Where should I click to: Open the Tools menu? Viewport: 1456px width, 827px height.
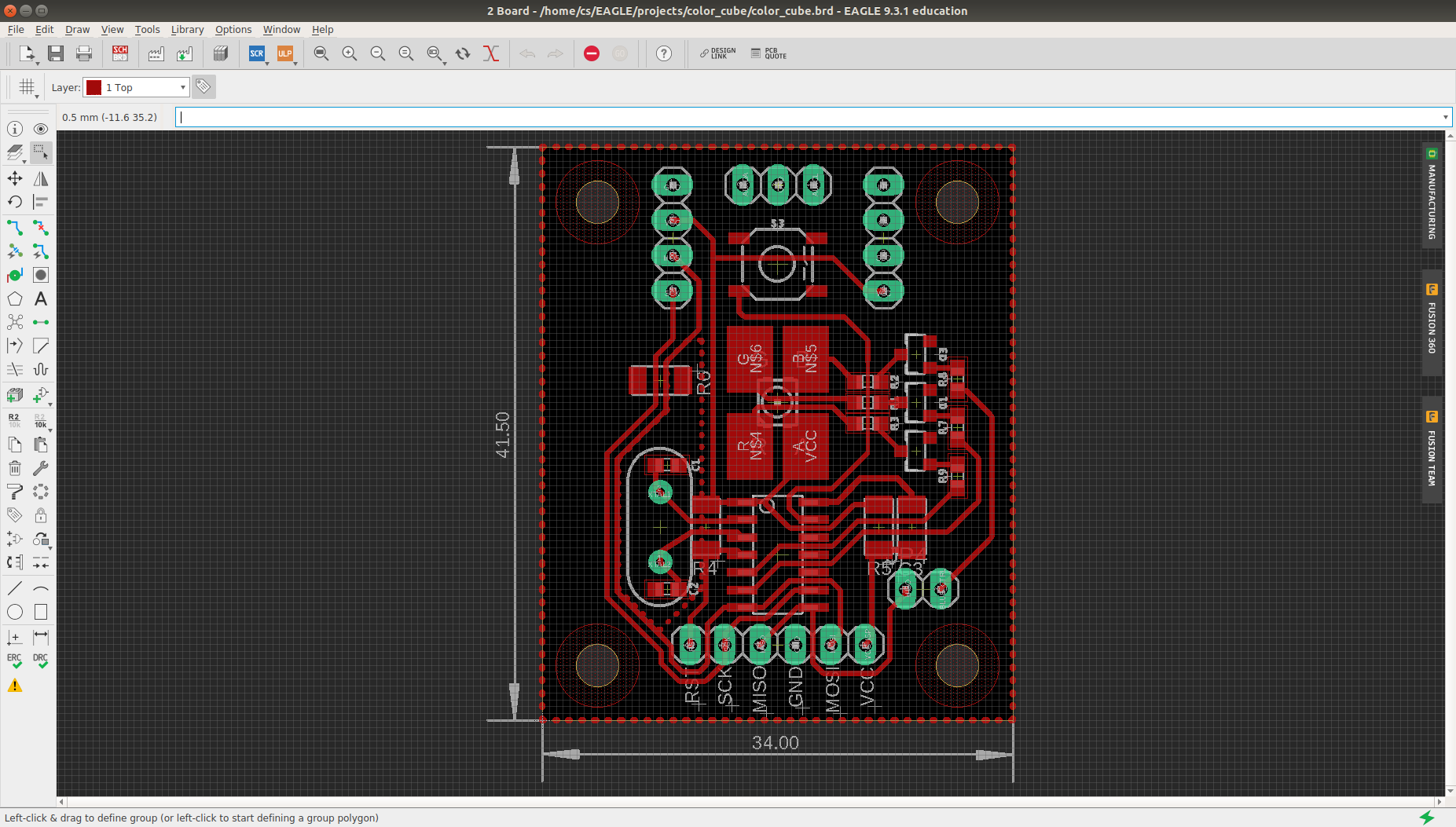pos(147,30)
